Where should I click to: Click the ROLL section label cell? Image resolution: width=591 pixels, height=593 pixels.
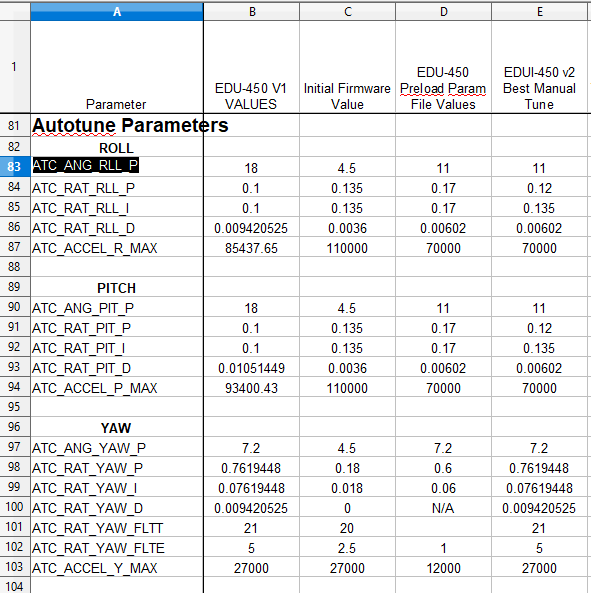[117, 147]
